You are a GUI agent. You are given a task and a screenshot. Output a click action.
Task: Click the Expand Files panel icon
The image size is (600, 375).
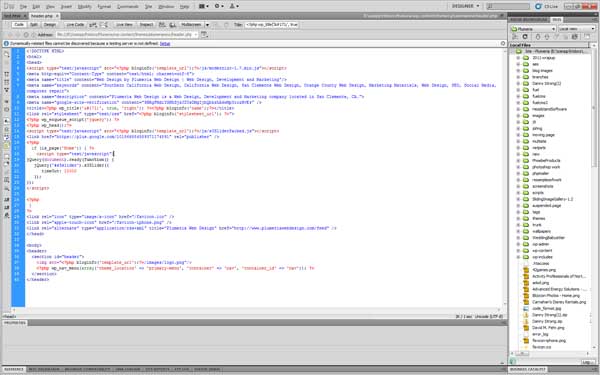pyautogui.click(x=587, y=37)
